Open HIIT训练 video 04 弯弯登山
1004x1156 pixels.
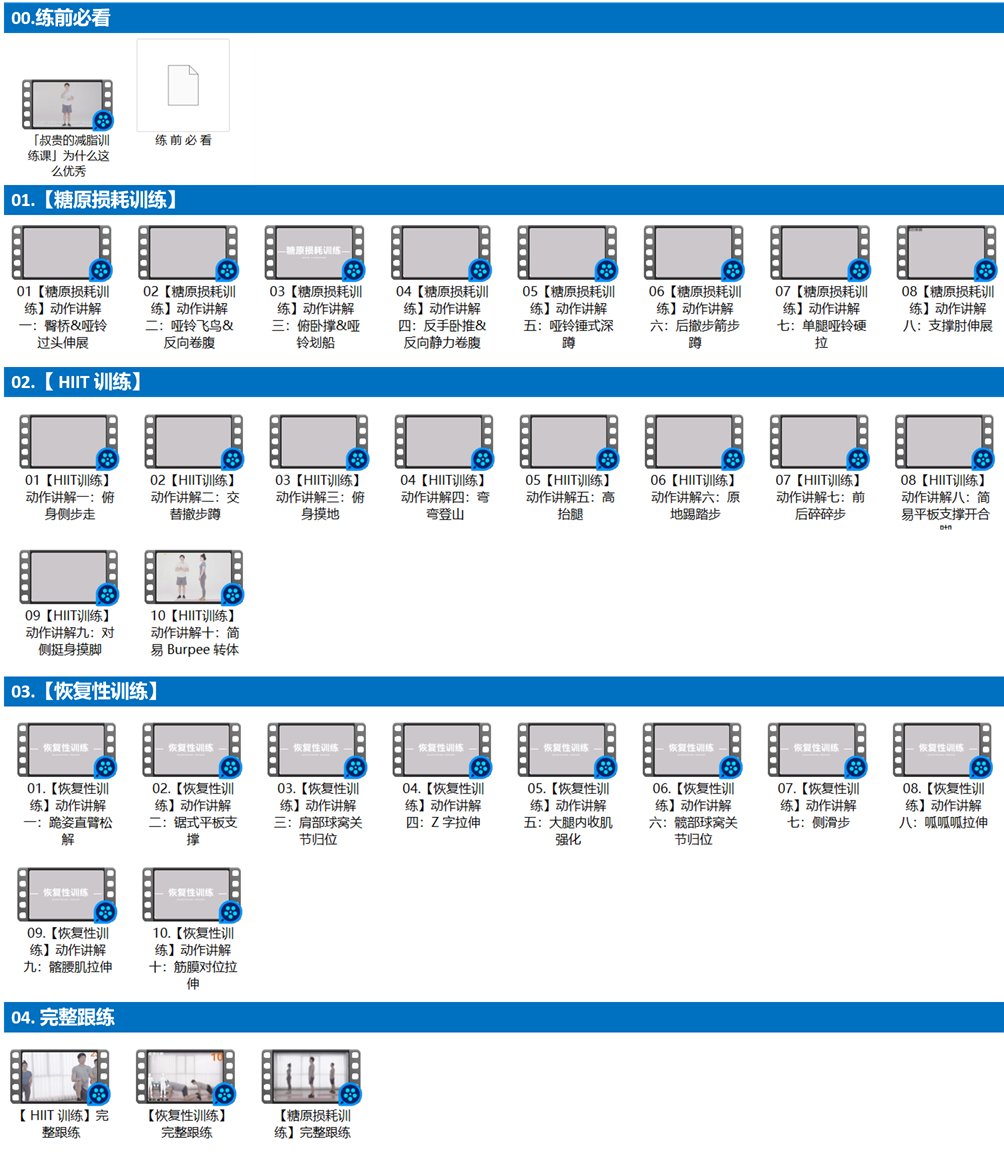(x=444, y=443)
